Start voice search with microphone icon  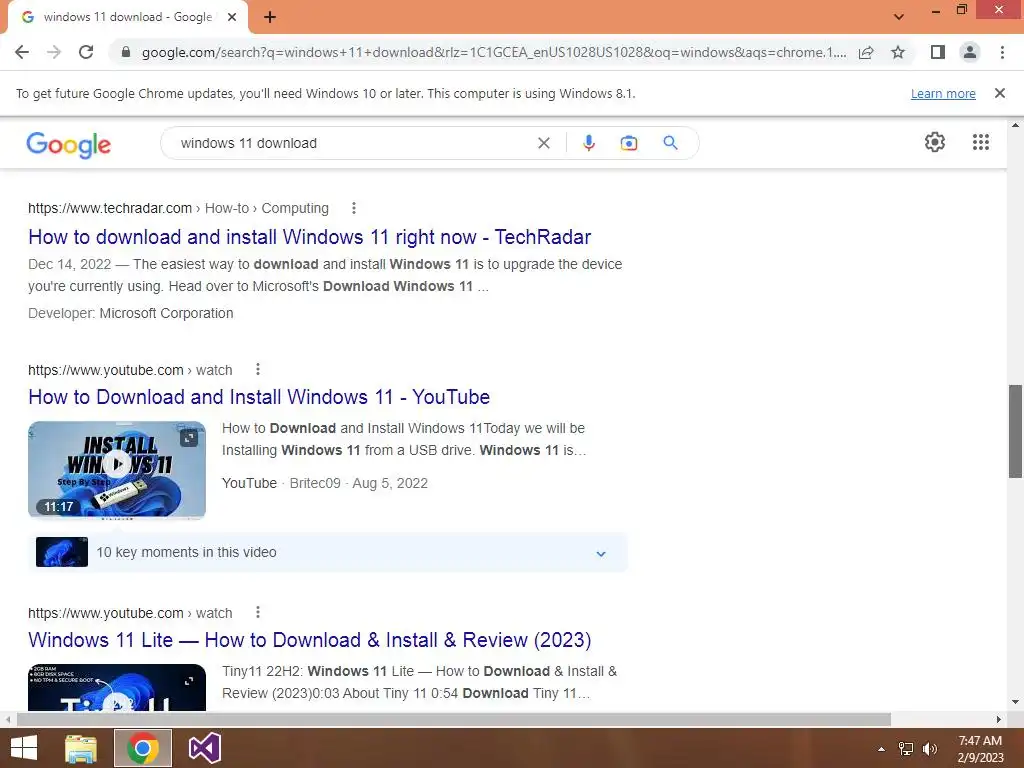click(x=588, y=143)
